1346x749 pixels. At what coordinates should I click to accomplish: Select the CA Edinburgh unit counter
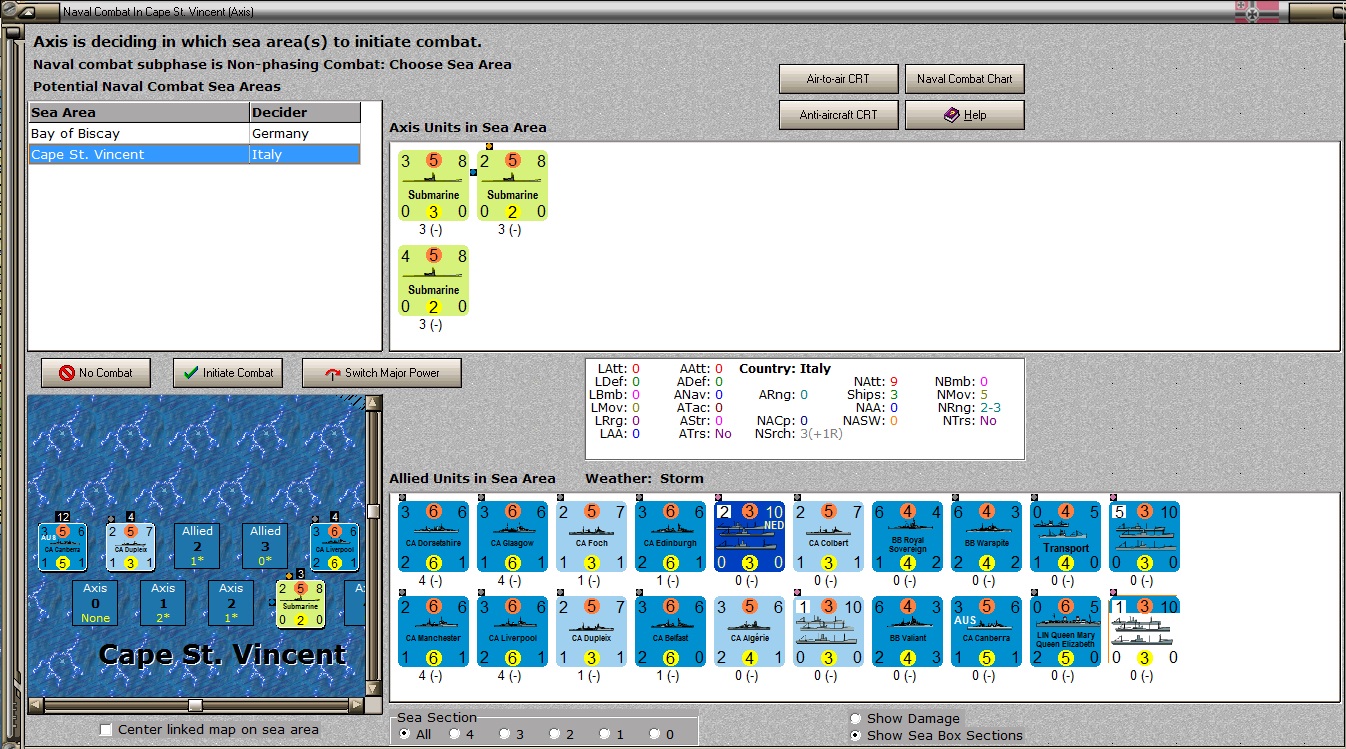[x=670, y=536]
